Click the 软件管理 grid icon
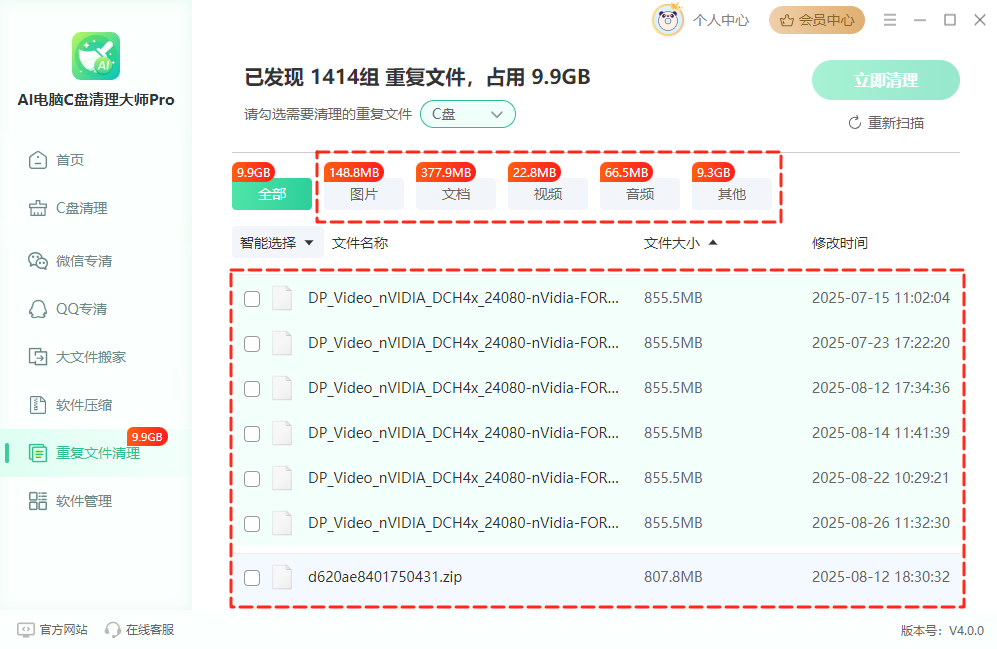This screenshot has height=649, width=997. [x=38, y=501]
